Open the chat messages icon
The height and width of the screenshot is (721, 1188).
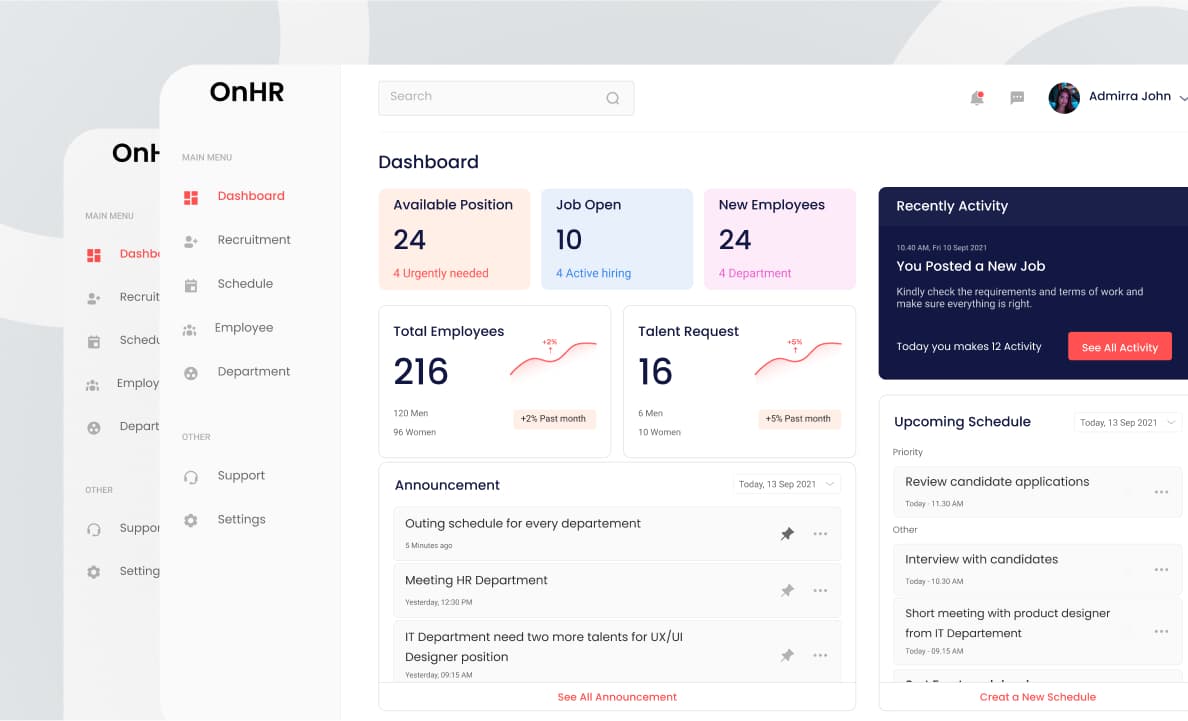(1017, 98)
